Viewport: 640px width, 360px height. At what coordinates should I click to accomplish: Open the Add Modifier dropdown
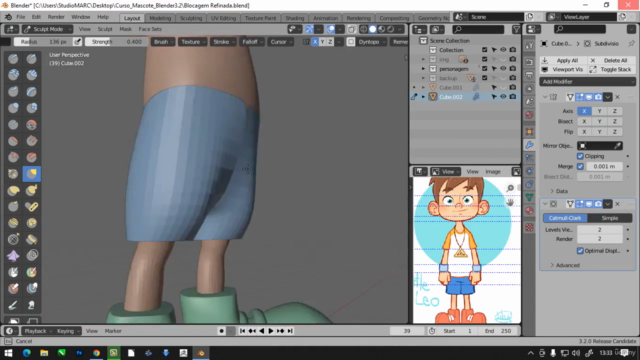coord(587,82)
